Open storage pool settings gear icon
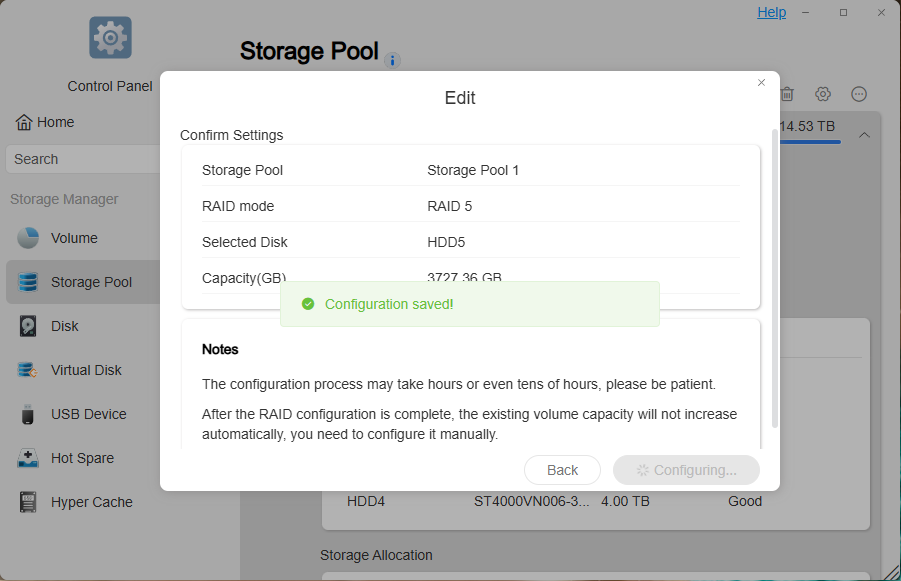The width and height of the screenshot is (901, 581). pos(823,94)
